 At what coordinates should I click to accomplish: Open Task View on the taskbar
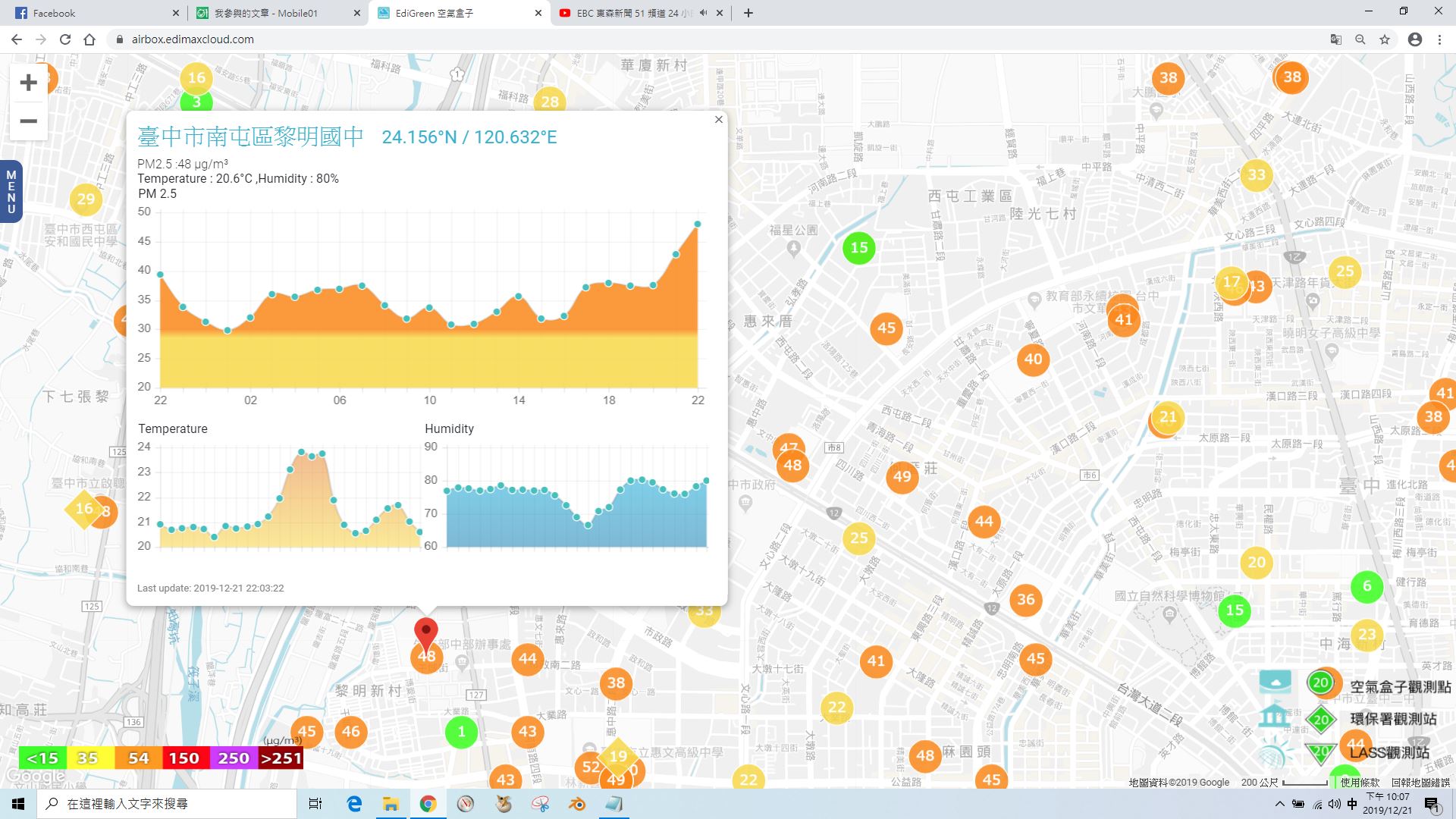(x=315, y=804)
